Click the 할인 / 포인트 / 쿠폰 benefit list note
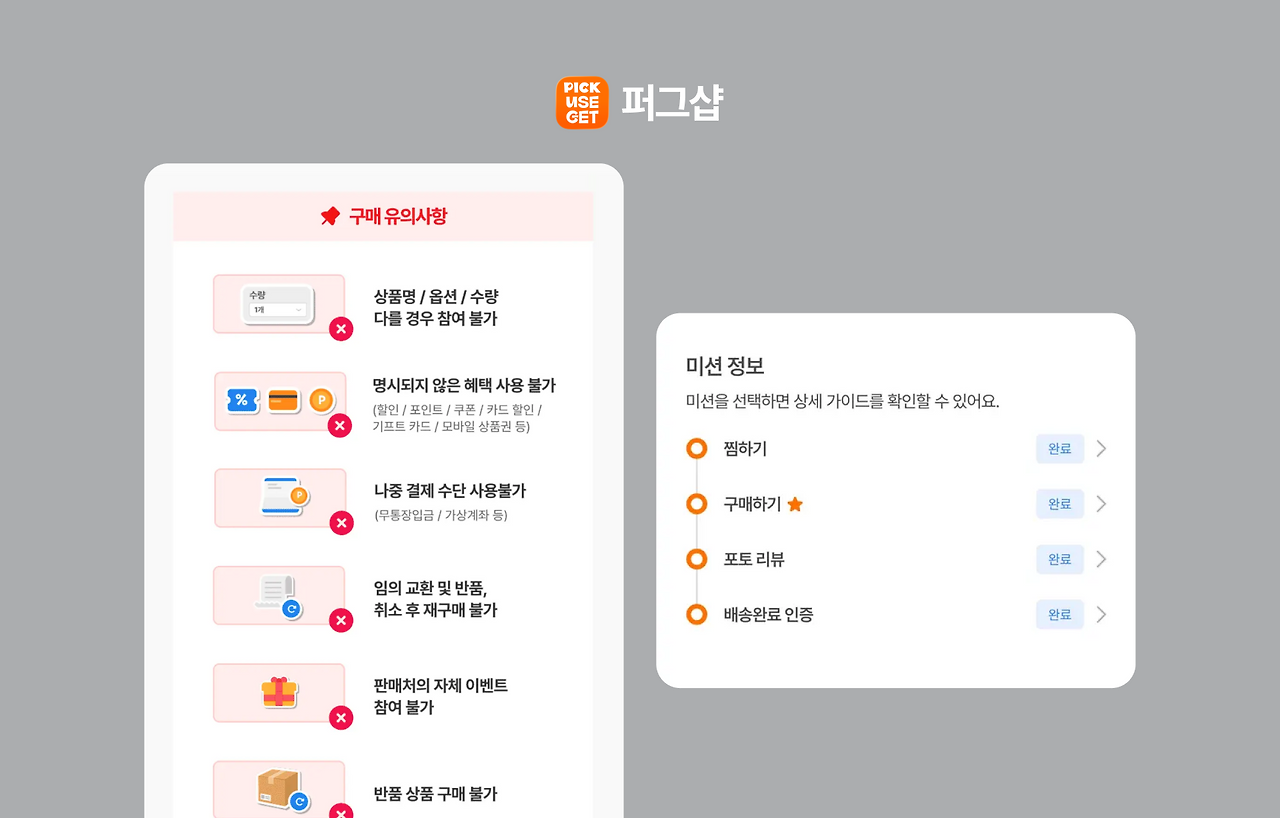The width and height of the screenshot is (1280, 818). pyautogui.click(x=458, y=418)
